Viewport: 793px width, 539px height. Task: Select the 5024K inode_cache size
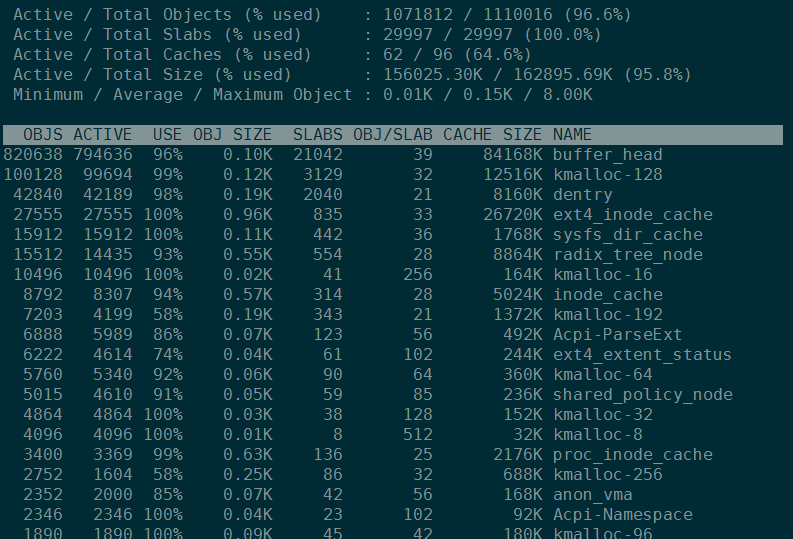(517, 294)
